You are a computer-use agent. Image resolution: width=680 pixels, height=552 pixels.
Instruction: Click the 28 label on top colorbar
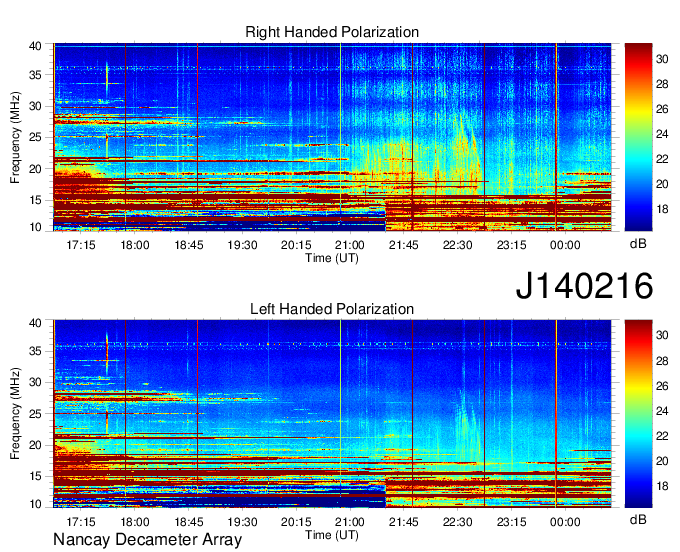662,84
